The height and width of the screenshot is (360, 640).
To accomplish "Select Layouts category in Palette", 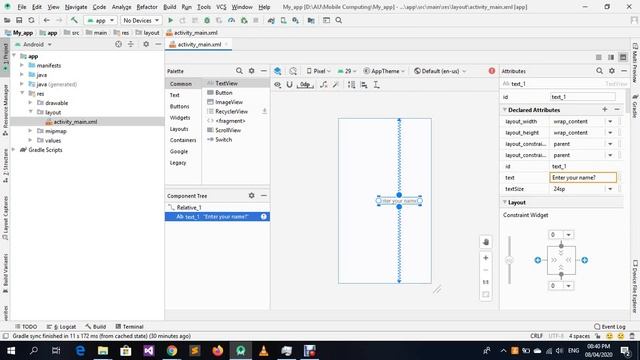I will tap(179, 129).
